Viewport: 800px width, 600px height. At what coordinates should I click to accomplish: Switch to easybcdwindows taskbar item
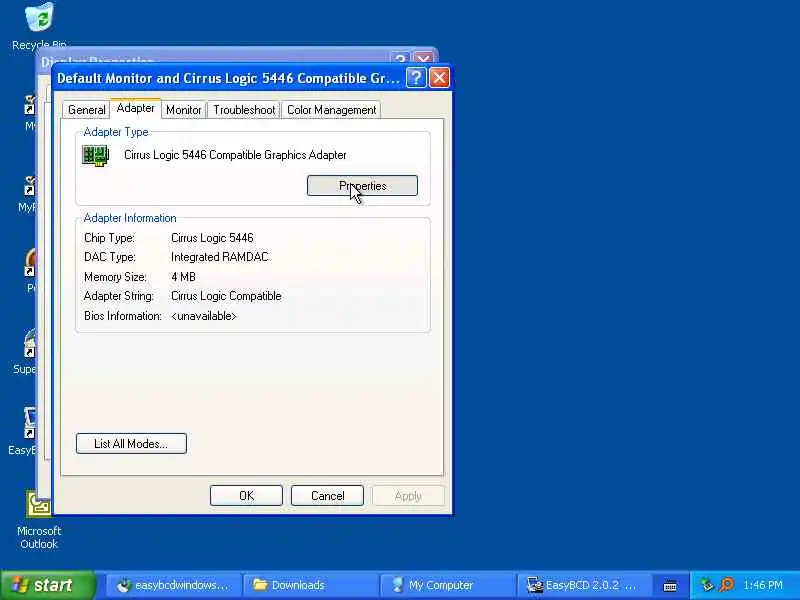coord(172,585)
